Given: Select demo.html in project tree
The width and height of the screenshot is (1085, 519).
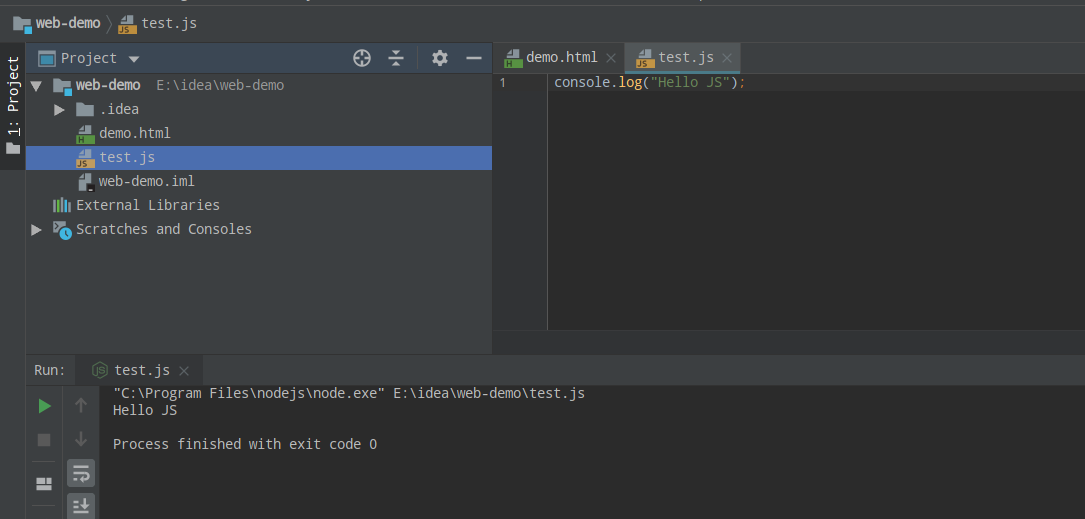Looking at the screenshot, I should [x=134, y=133].
